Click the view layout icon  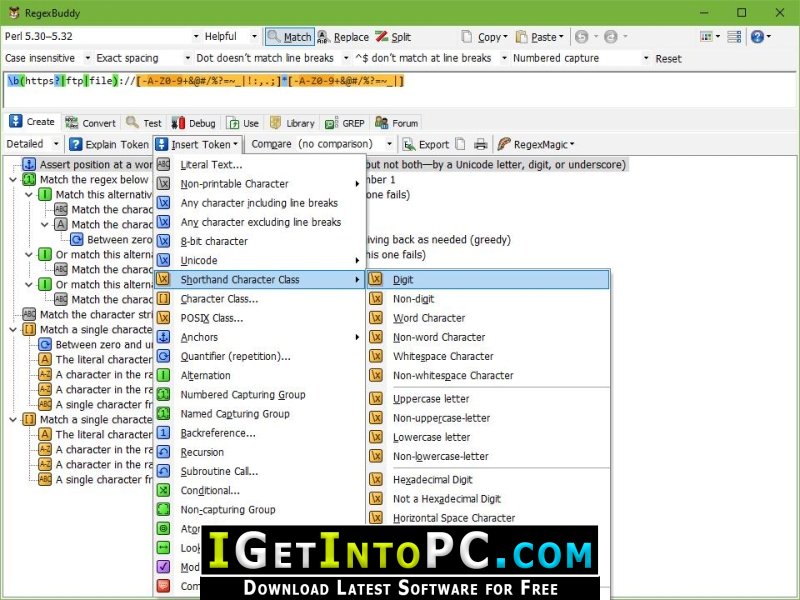coord(710,37)
